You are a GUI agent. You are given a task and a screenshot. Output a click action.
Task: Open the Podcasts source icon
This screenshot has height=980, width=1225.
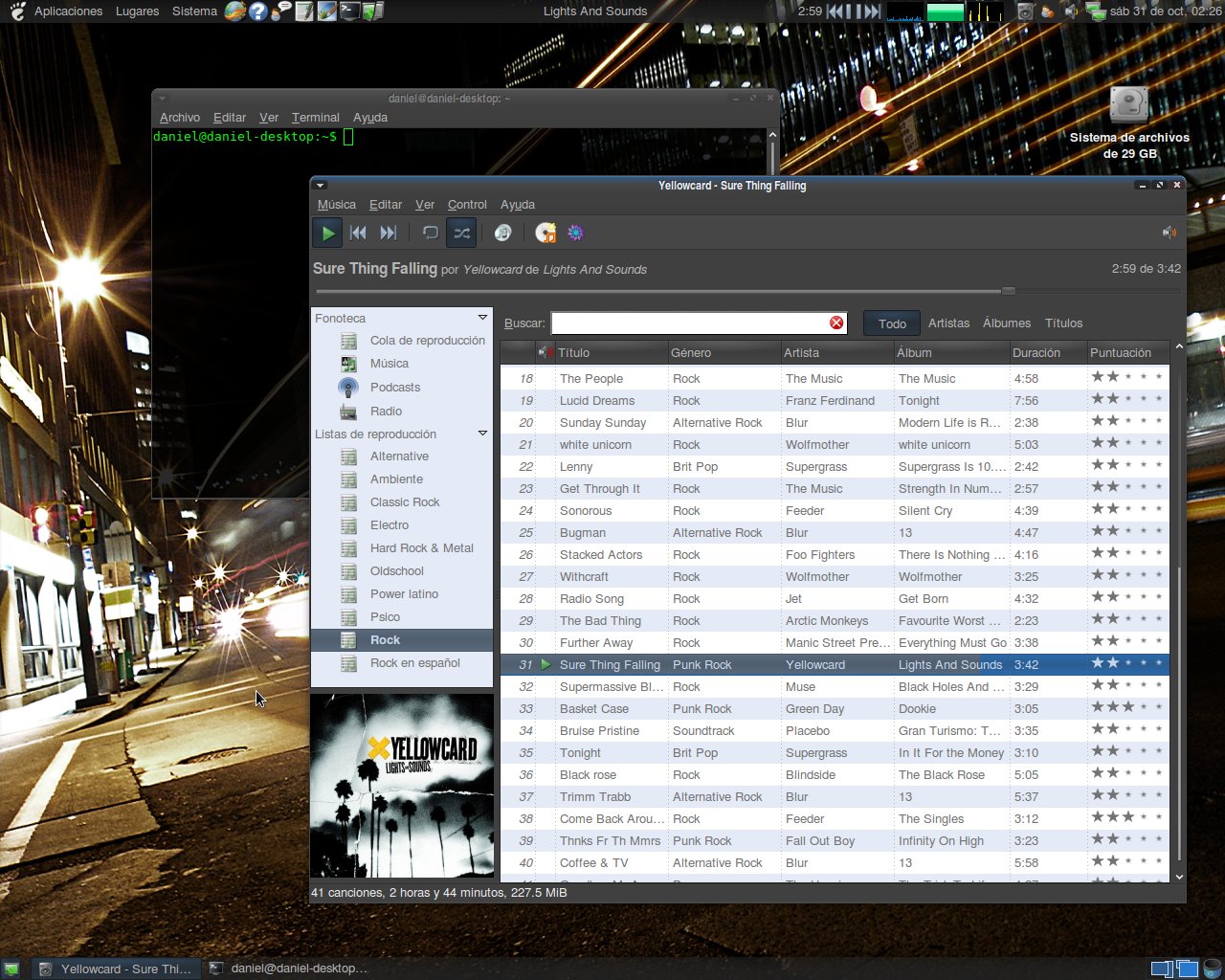[348, 388]
